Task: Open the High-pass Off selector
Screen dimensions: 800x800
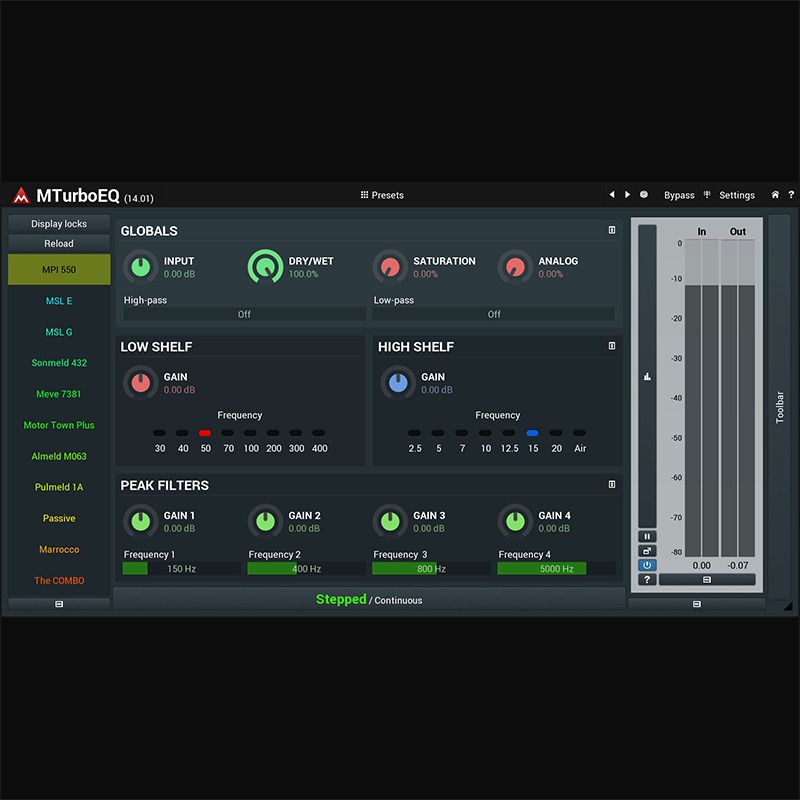Action: pyautogui.click(x=244, y=314)
